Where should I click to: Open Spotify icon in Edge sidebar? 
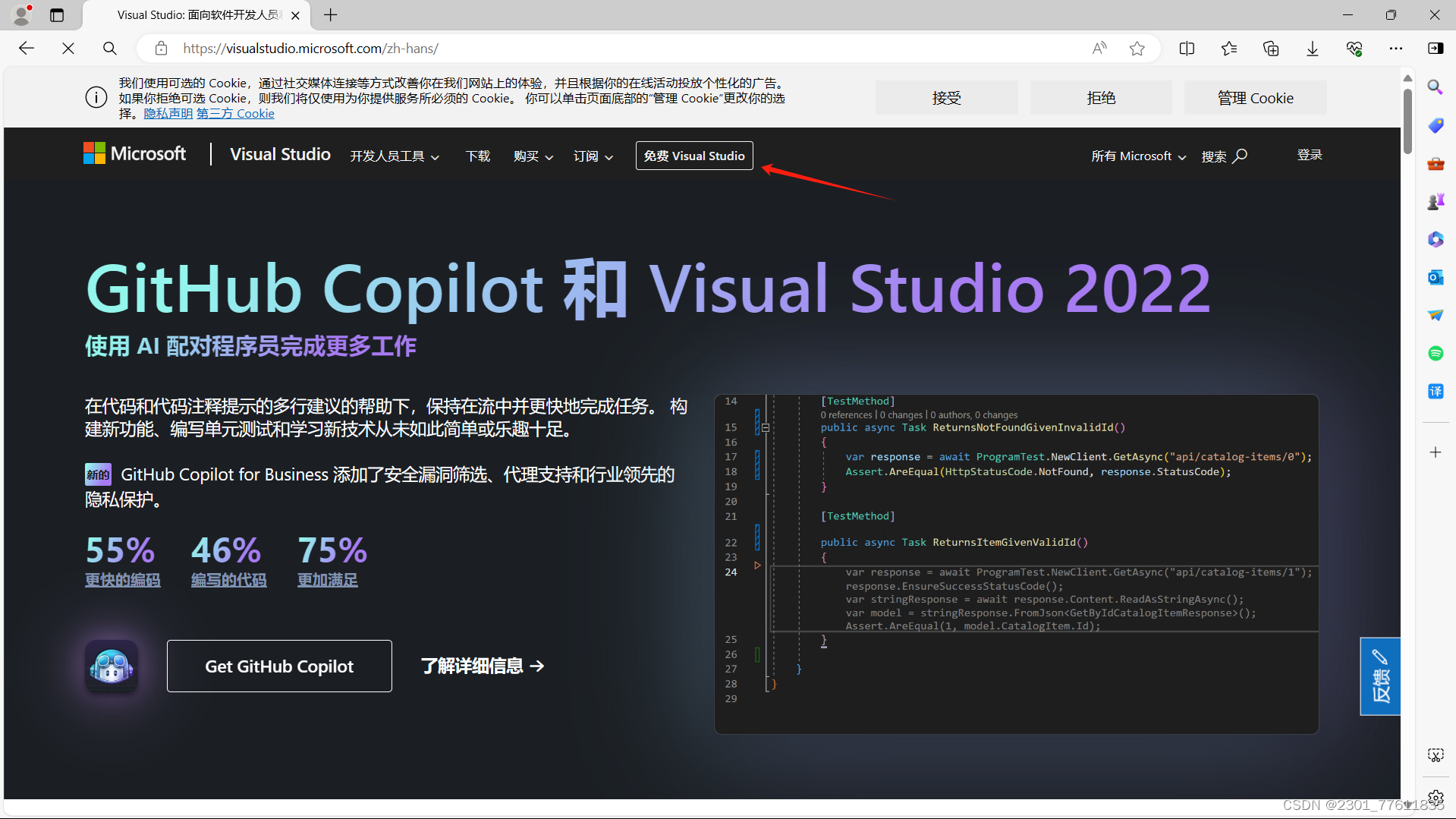1436,353
